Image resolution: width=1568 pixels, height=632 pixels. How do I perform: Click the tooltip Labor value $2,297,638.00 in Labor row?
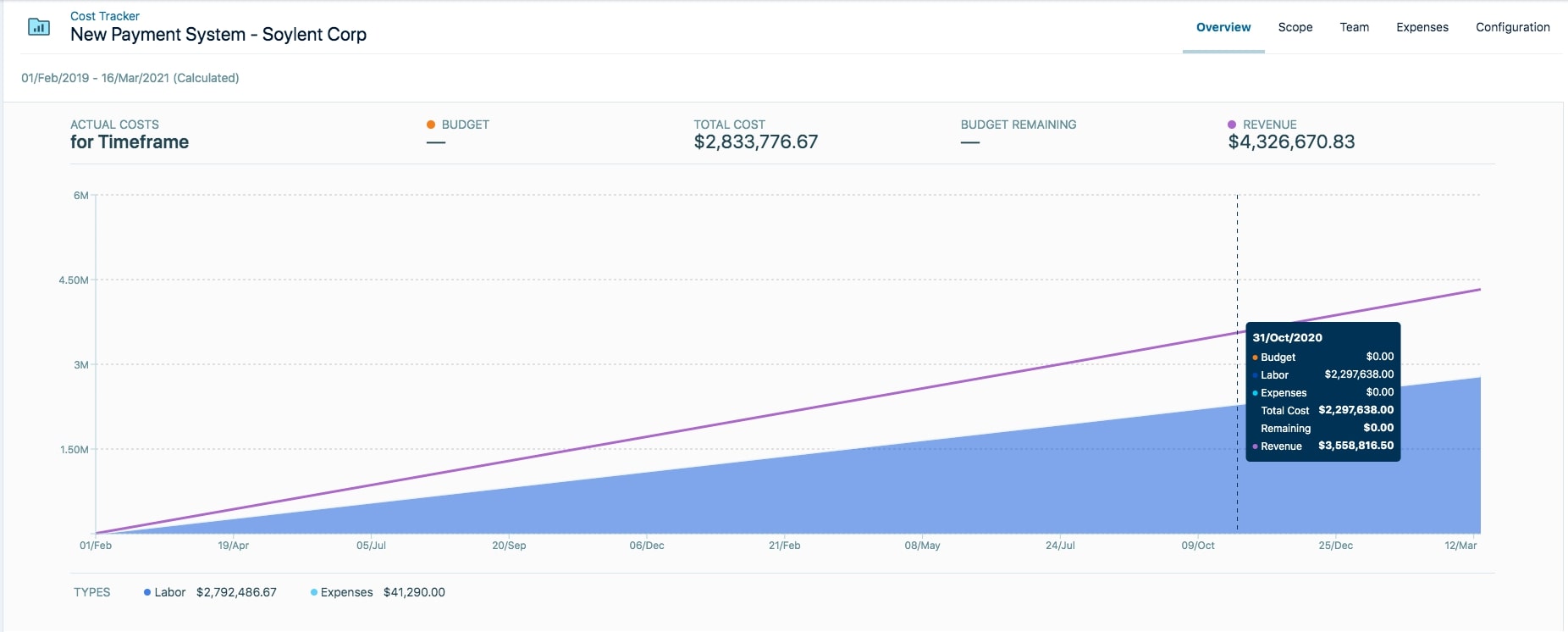click(x=1359, y=374)
